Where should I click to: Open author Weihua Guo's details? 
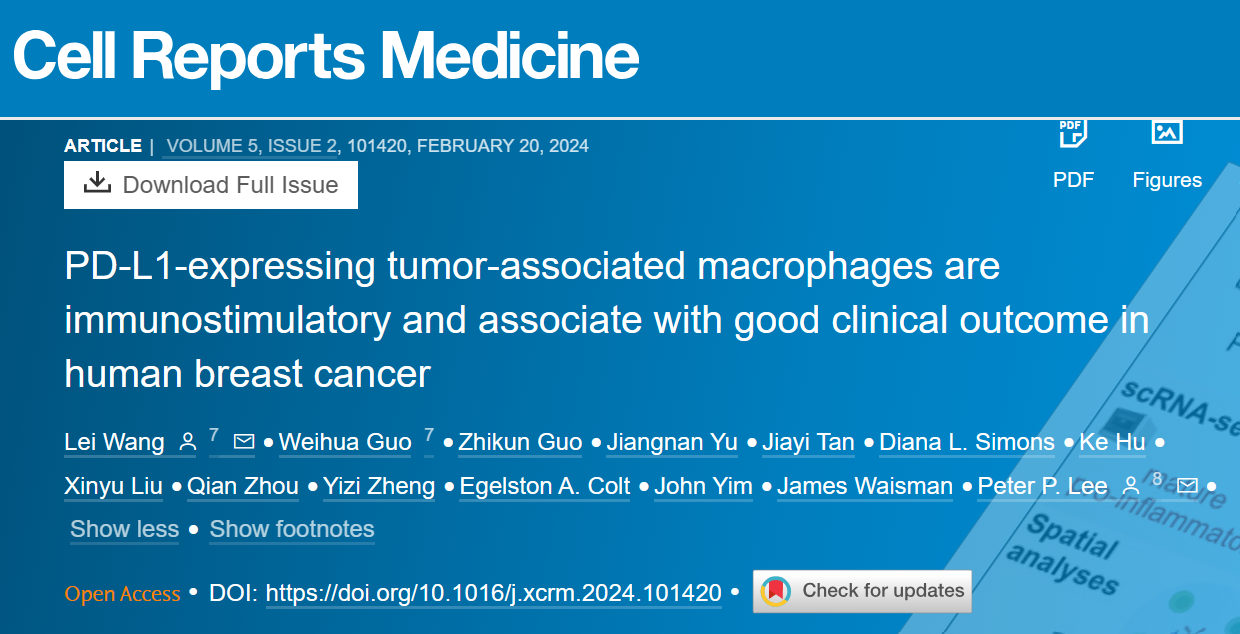(345, 442)
